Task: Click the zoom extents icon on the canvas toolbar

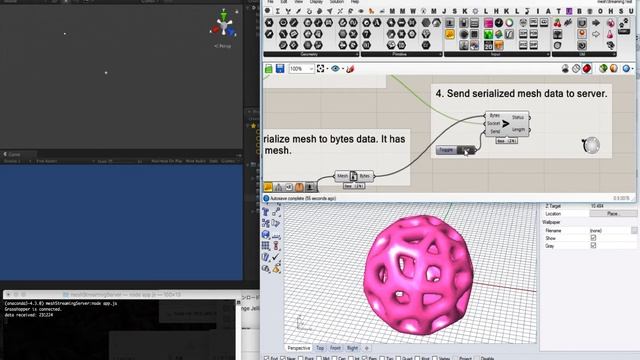Action: (x=321, y=69)
